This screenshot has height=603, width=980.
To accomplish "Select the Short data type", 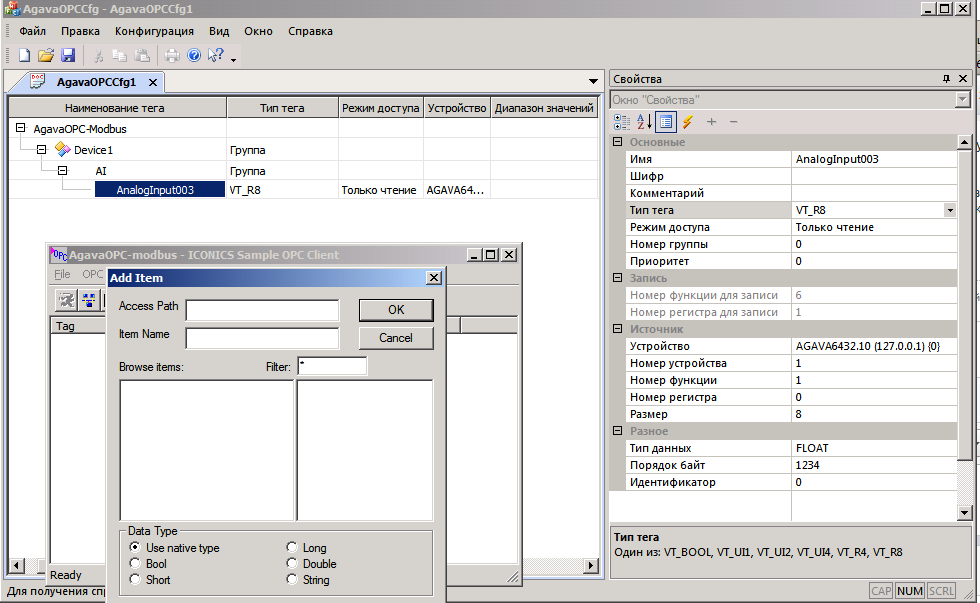I will tap(135, 579).
